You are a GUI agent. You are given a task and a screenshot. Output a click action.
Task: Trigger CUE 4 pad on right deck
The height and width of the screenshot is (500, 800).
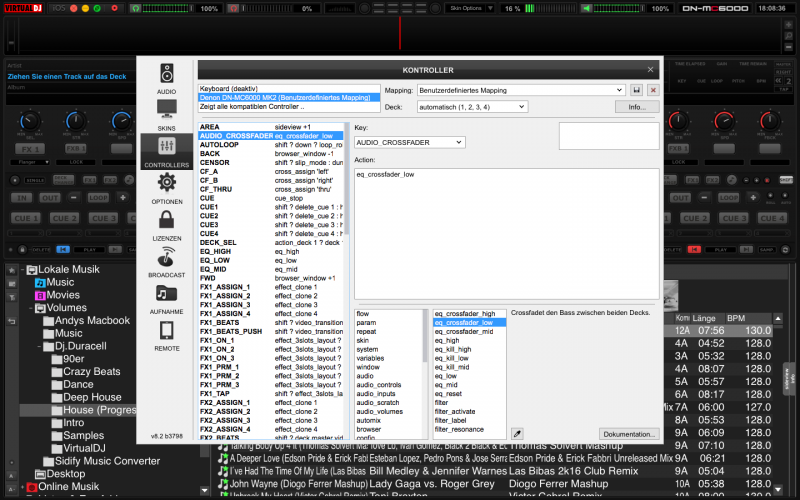[x=772, y=218]
